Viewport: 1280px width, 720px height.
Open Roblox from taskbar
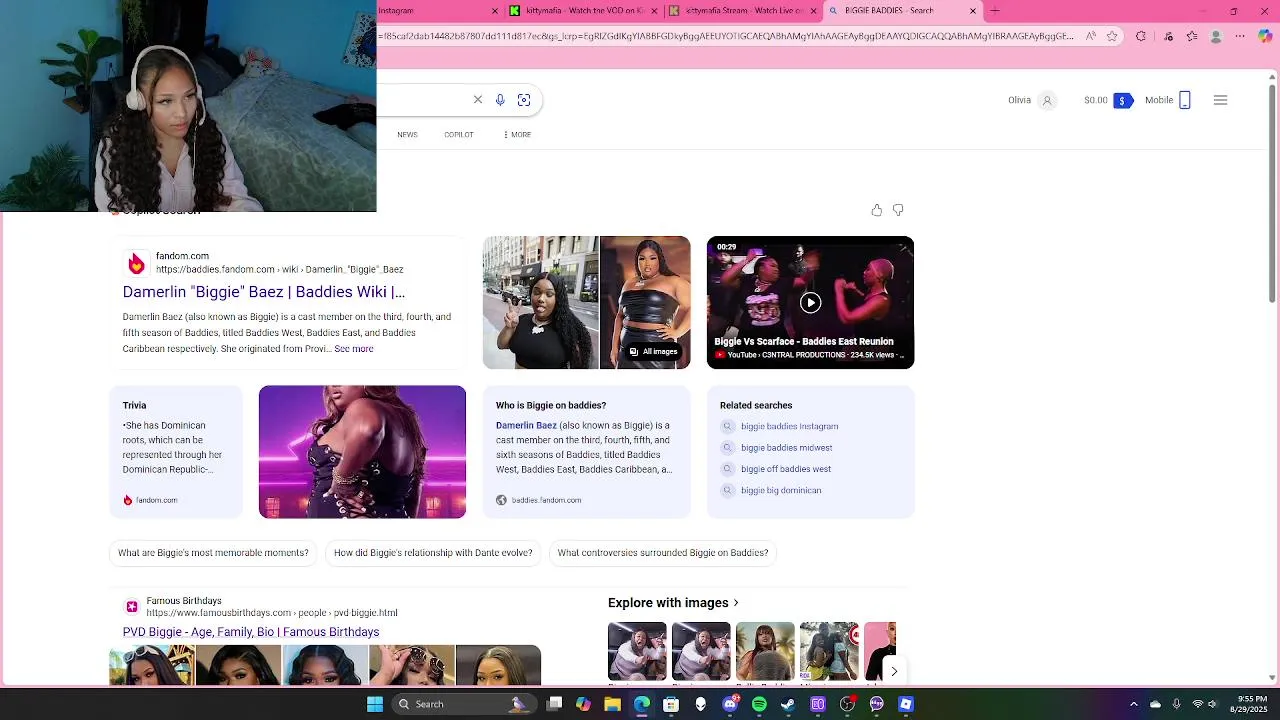[906, 704]
